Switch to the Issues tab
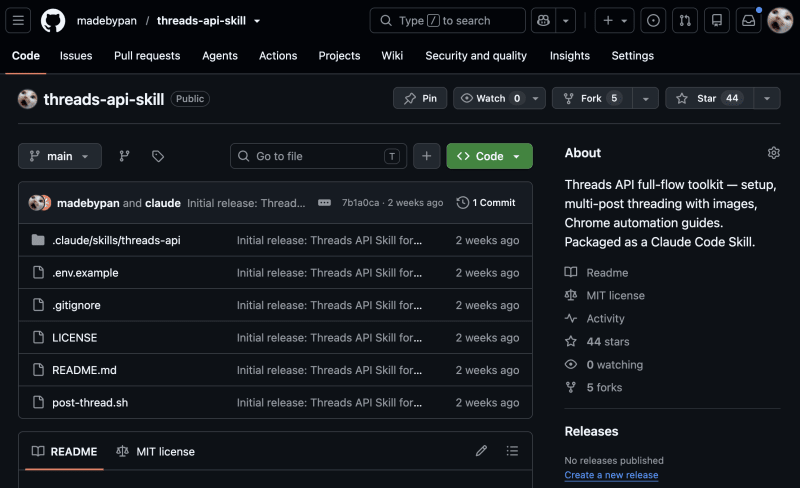800x488 pixels. click(x=76, y=56)
